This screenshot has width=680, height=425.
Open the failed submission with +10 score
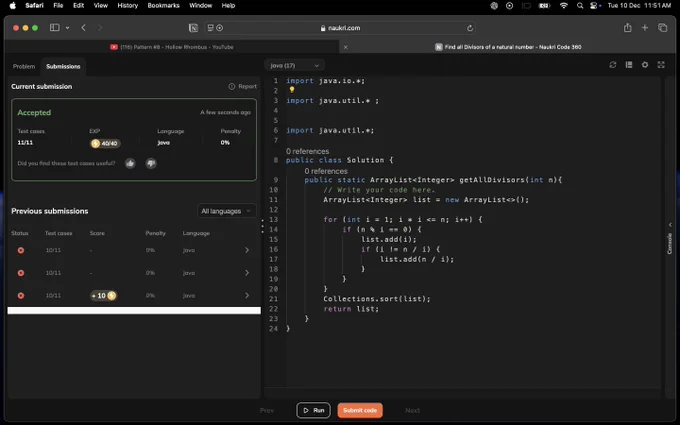[132, 295]
